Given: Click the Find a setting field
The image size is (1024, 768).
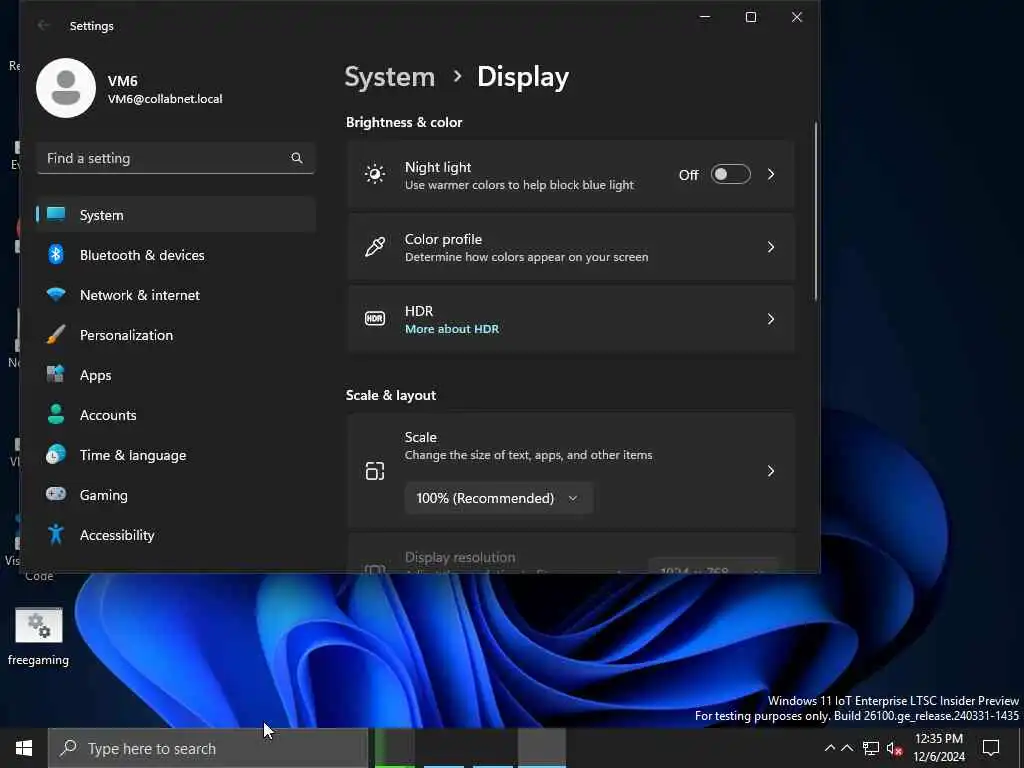Looking at the screenshot, I should click(176, 158).
